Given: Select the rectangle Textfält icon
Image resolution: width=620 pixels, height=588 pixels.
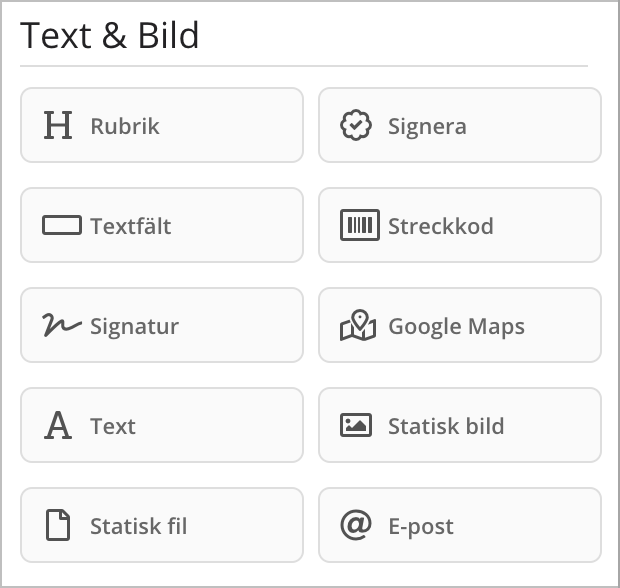Looking at the screenshot, I should point(62,225).
